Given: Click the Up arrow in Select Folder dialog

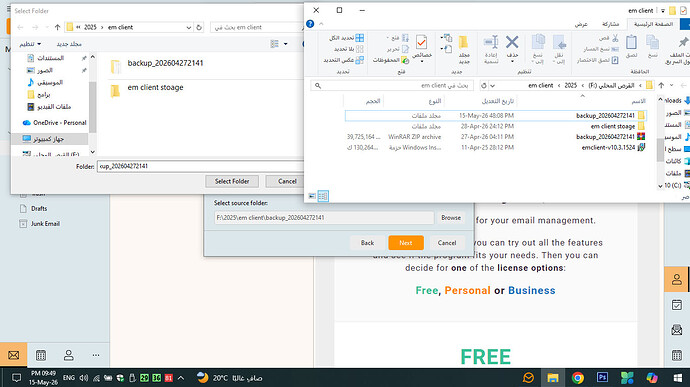Looking at the screenshot, I should tap(58, 27).
